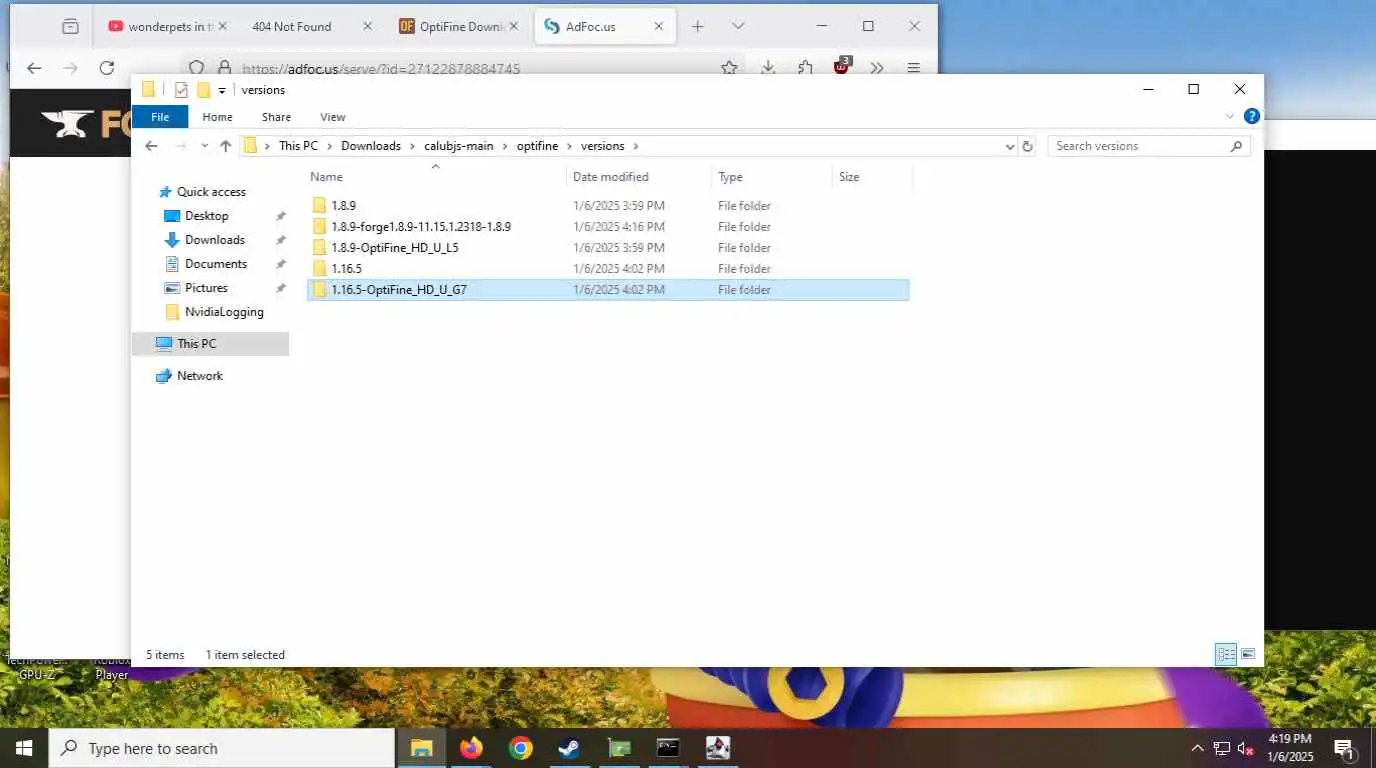Open the notification center
This screenshot has width=1376, height=768.
click(1345, 748)
